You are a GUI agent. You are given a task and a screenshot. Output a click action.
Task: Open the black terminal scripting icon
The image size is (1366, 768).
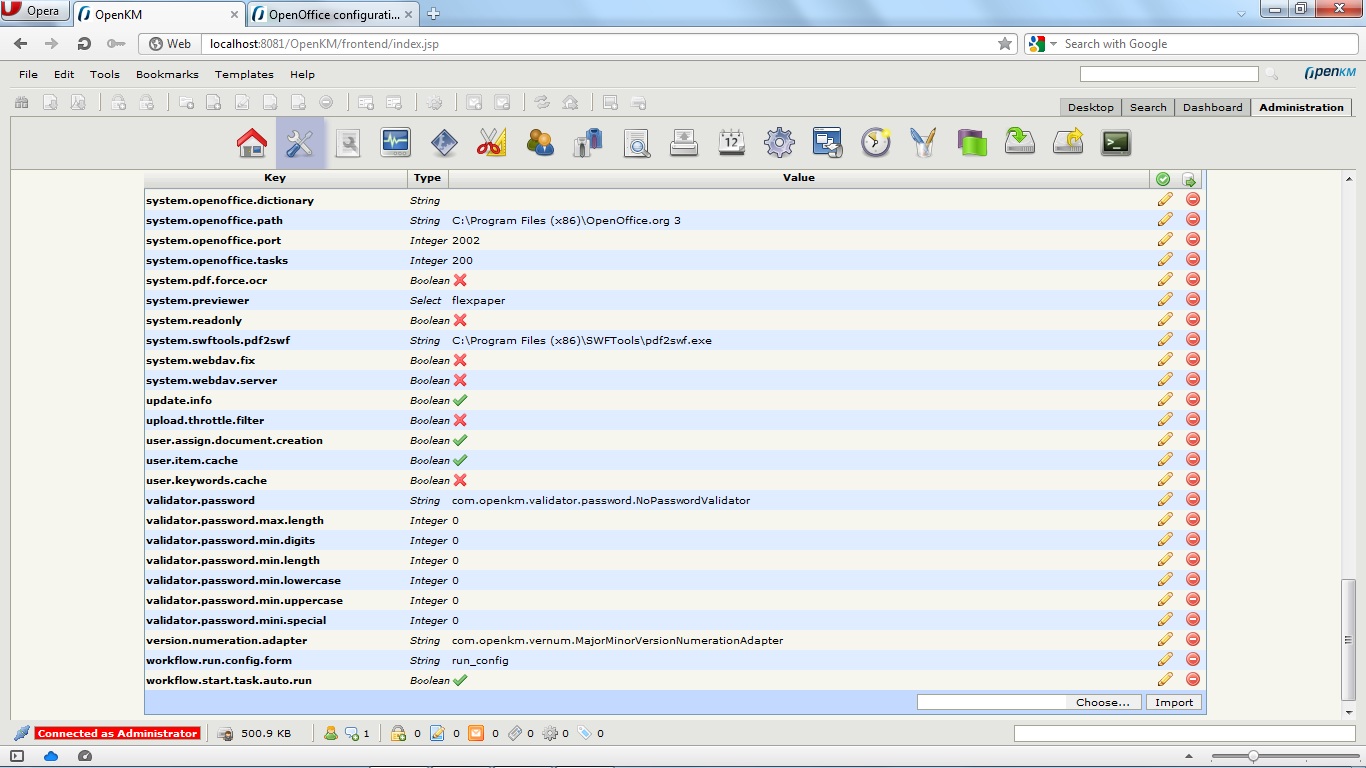(x=1115, y=143)
